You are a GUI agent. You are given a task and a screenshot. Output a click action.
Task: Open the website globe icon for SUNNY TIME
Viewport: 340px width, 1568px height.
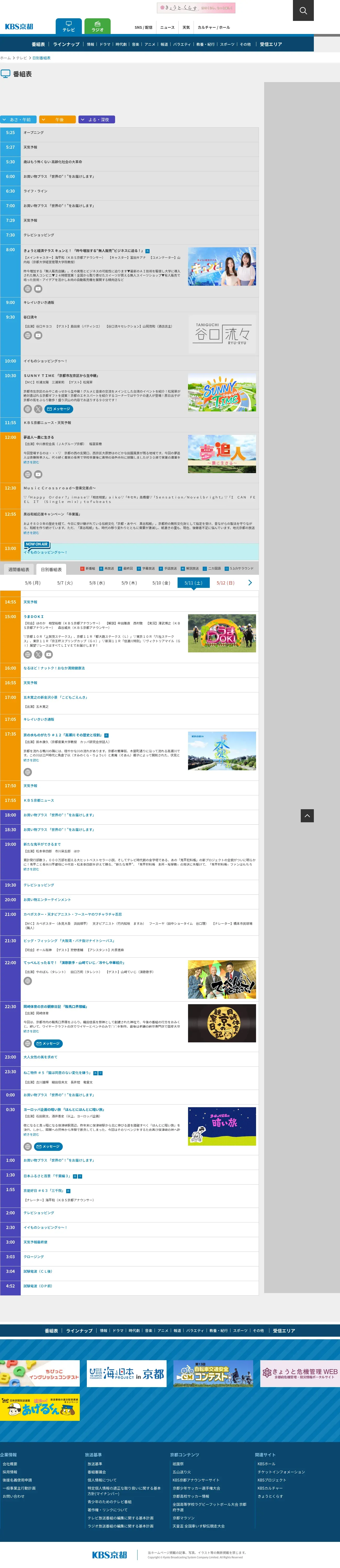click(27, 409)
